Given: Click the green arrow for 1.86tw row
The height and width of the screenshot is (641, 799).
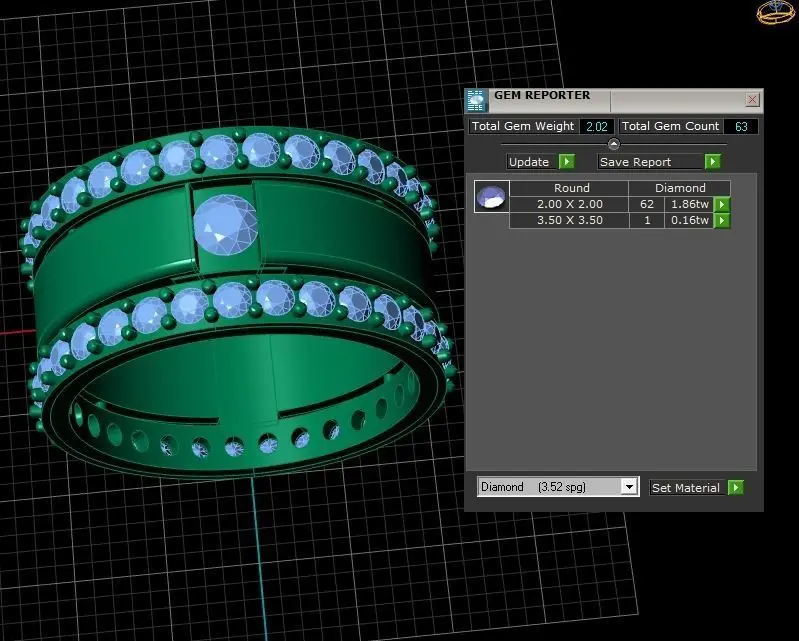Looking at the screenshot, I should pos(722,204).
